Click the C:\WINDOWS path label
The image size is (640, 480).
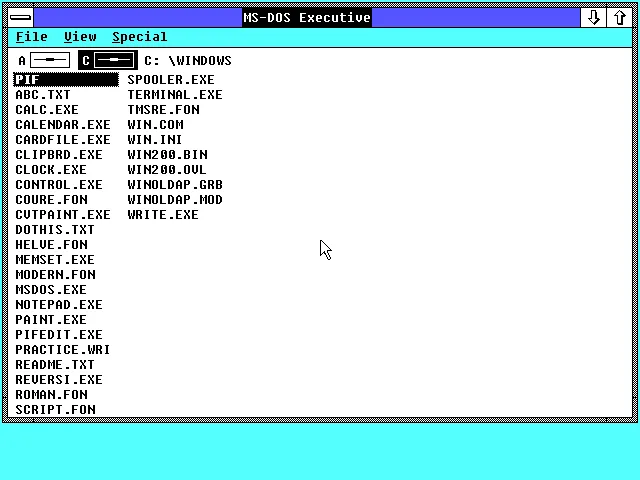click(188, 61)
